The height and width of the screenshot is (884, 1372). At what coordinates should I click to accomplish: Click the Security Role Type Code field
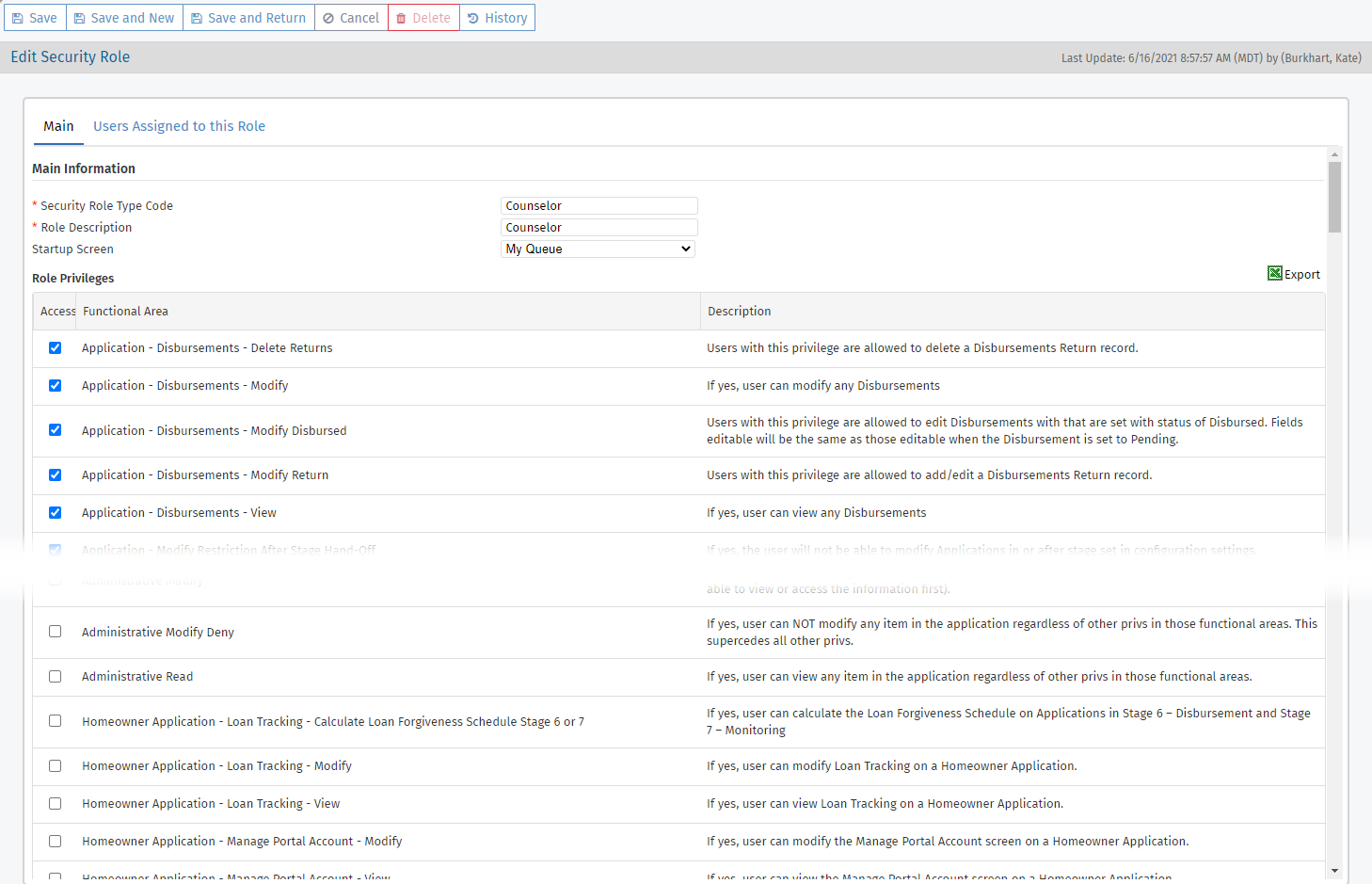(598, 205)
